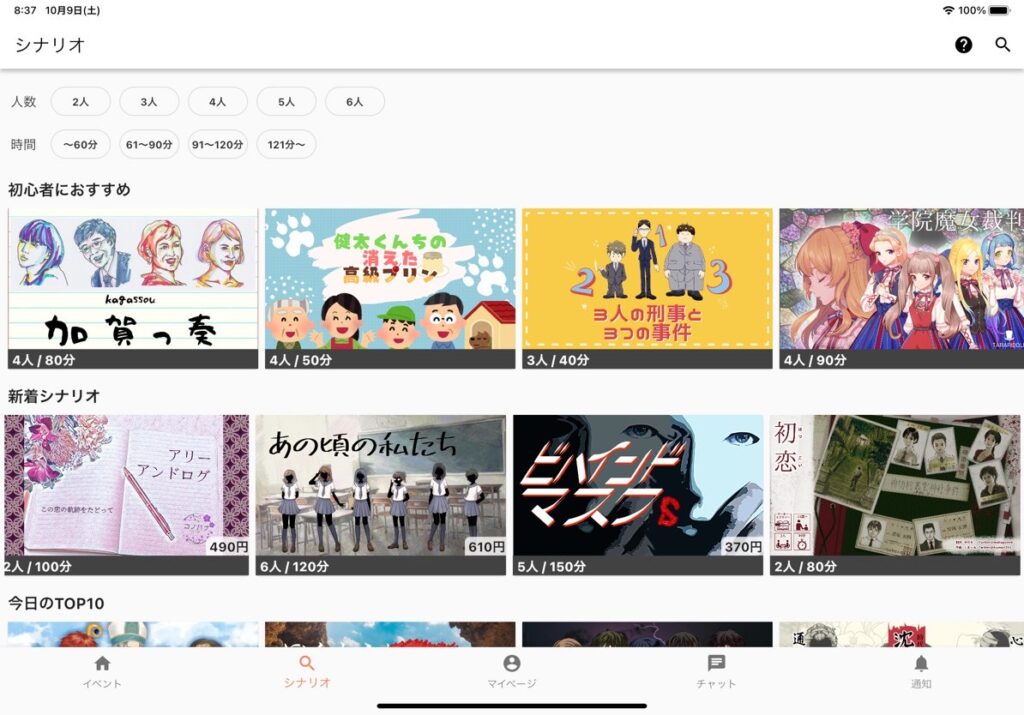This screenshot has width=1024, height=715.
Task: Toggle the 4人 player count filter
Action: (x=218, y=102)
